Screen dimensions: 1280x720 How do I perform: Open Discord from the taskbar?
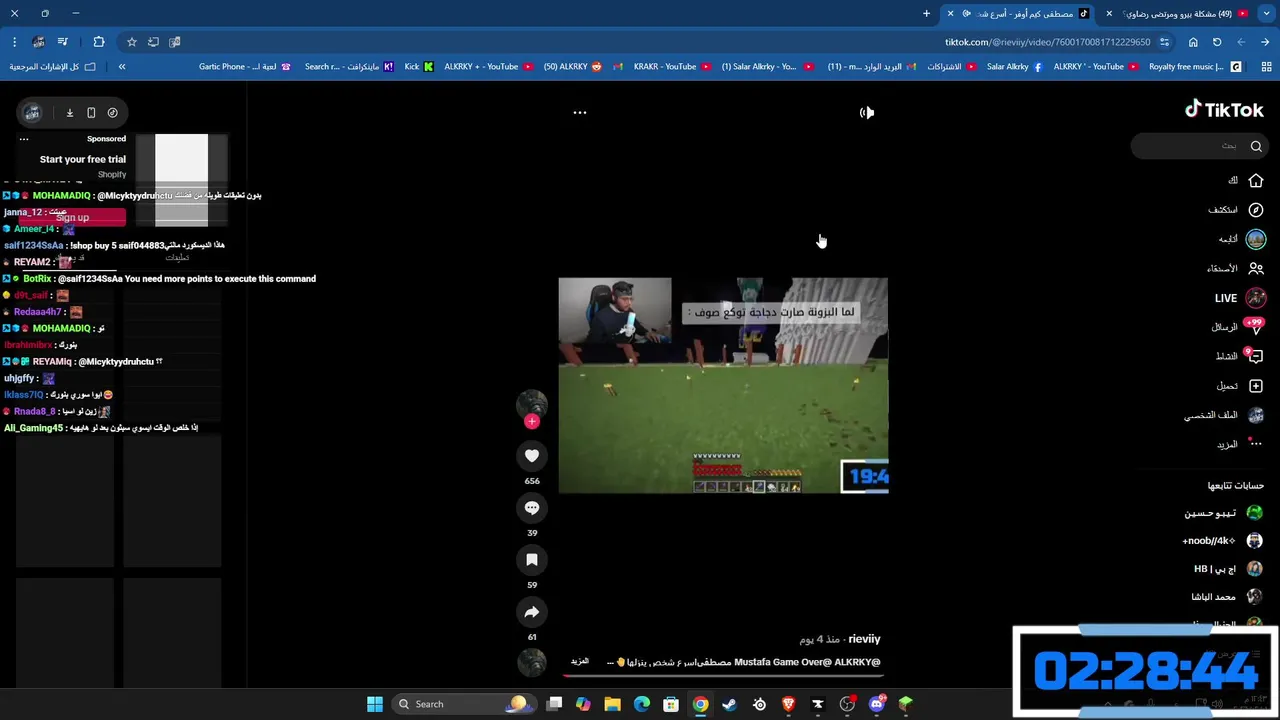click(877, 704)
